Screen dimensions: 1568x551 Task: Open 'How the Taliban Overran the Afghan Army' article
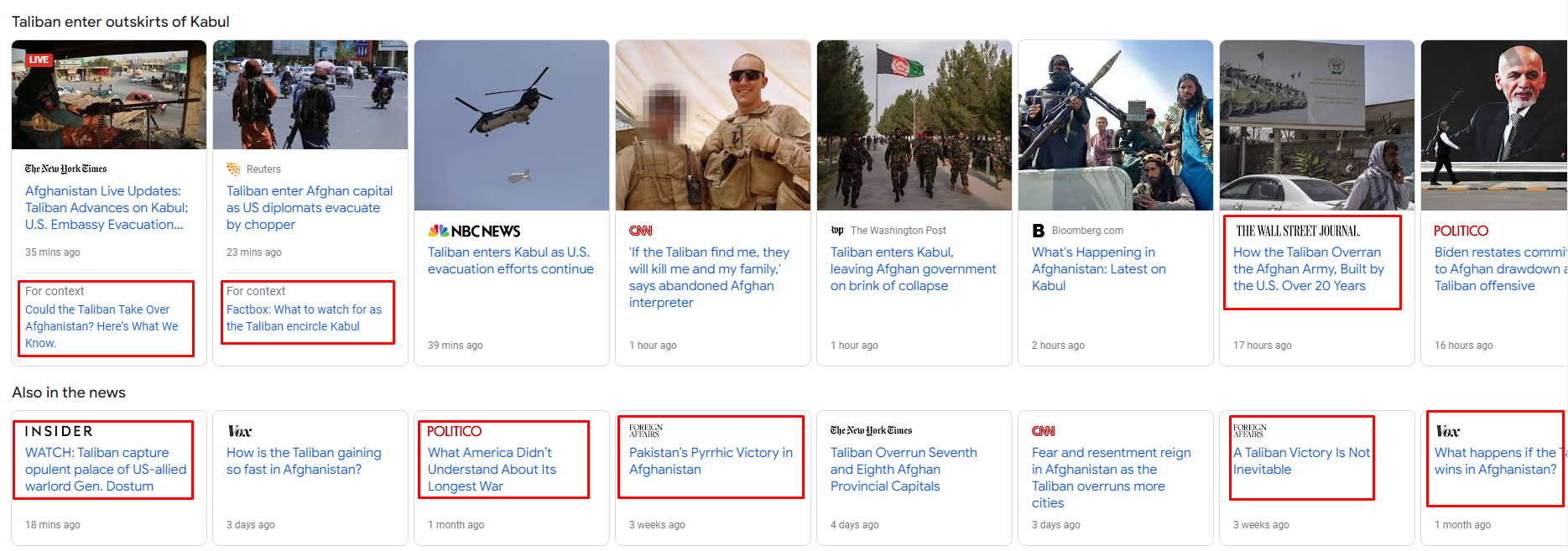coord(1309,269)
